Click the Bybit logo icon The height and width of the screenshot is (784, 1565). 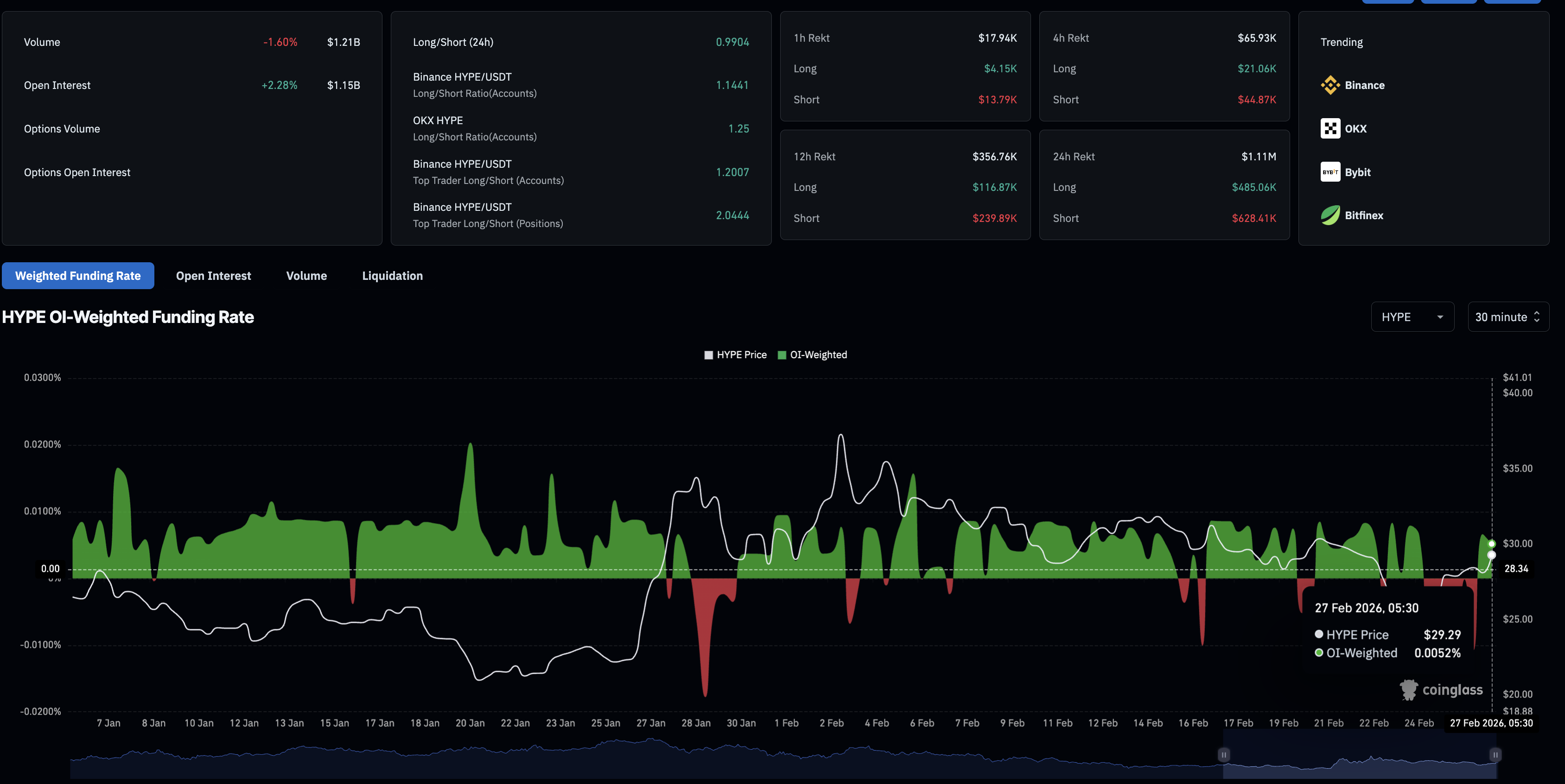(1330, 172)
